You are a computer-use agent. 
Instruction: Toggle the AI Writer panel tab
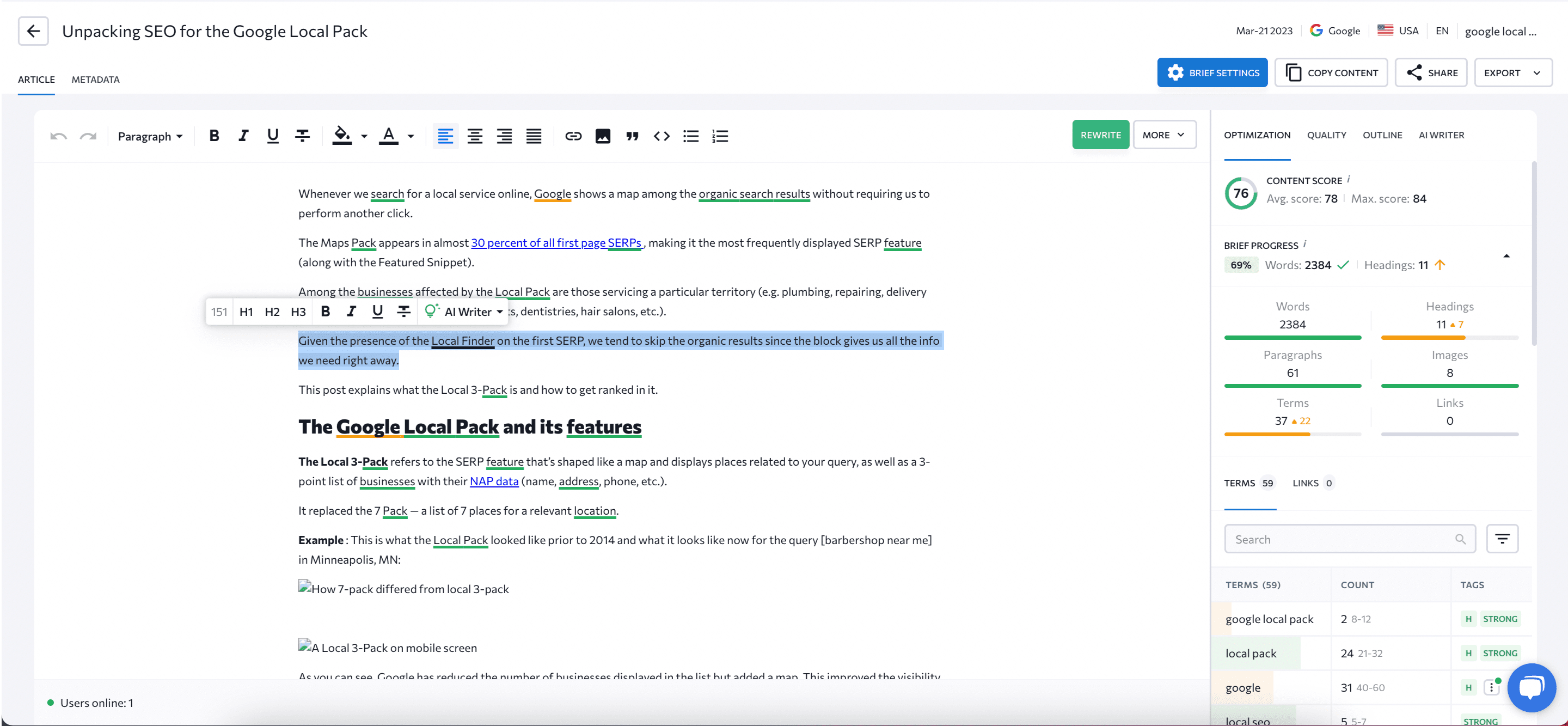(1442, 135)
